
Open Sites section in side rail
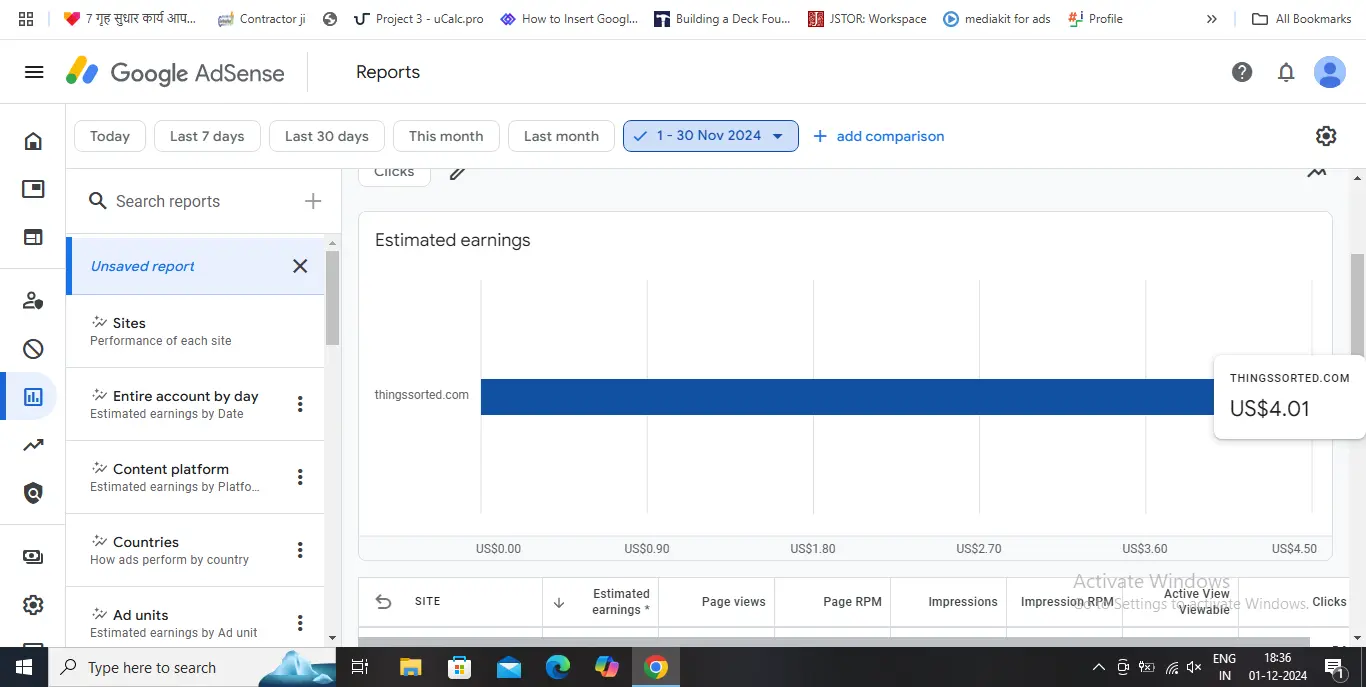33,237
